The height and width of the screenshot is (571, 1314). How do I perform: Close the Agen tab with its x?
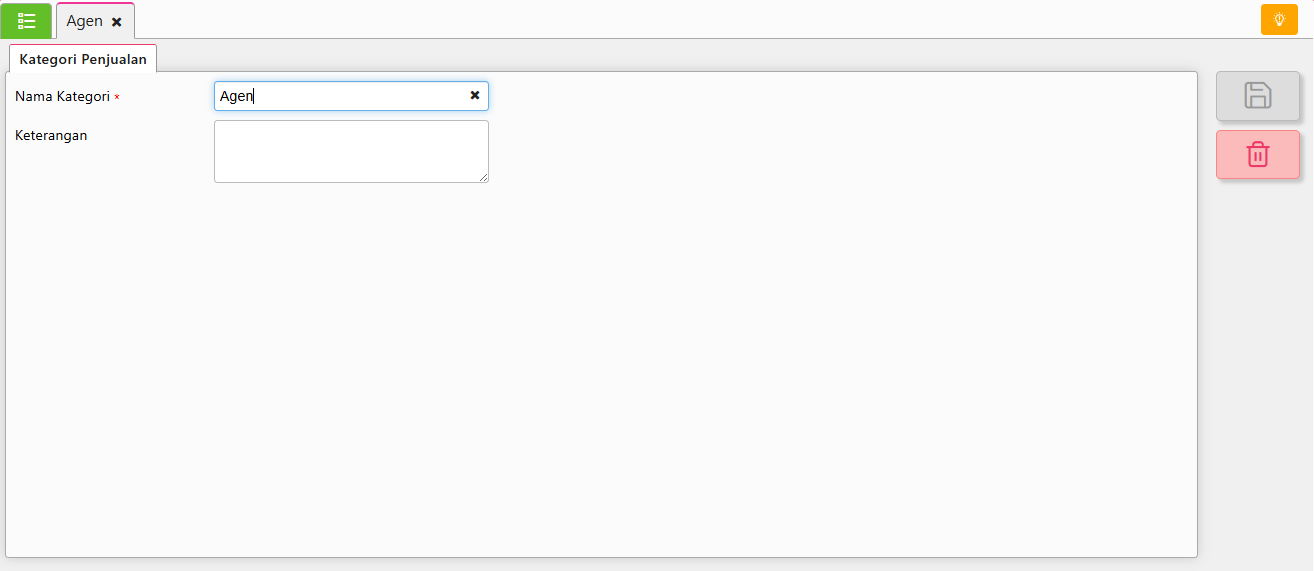(117, 22)
